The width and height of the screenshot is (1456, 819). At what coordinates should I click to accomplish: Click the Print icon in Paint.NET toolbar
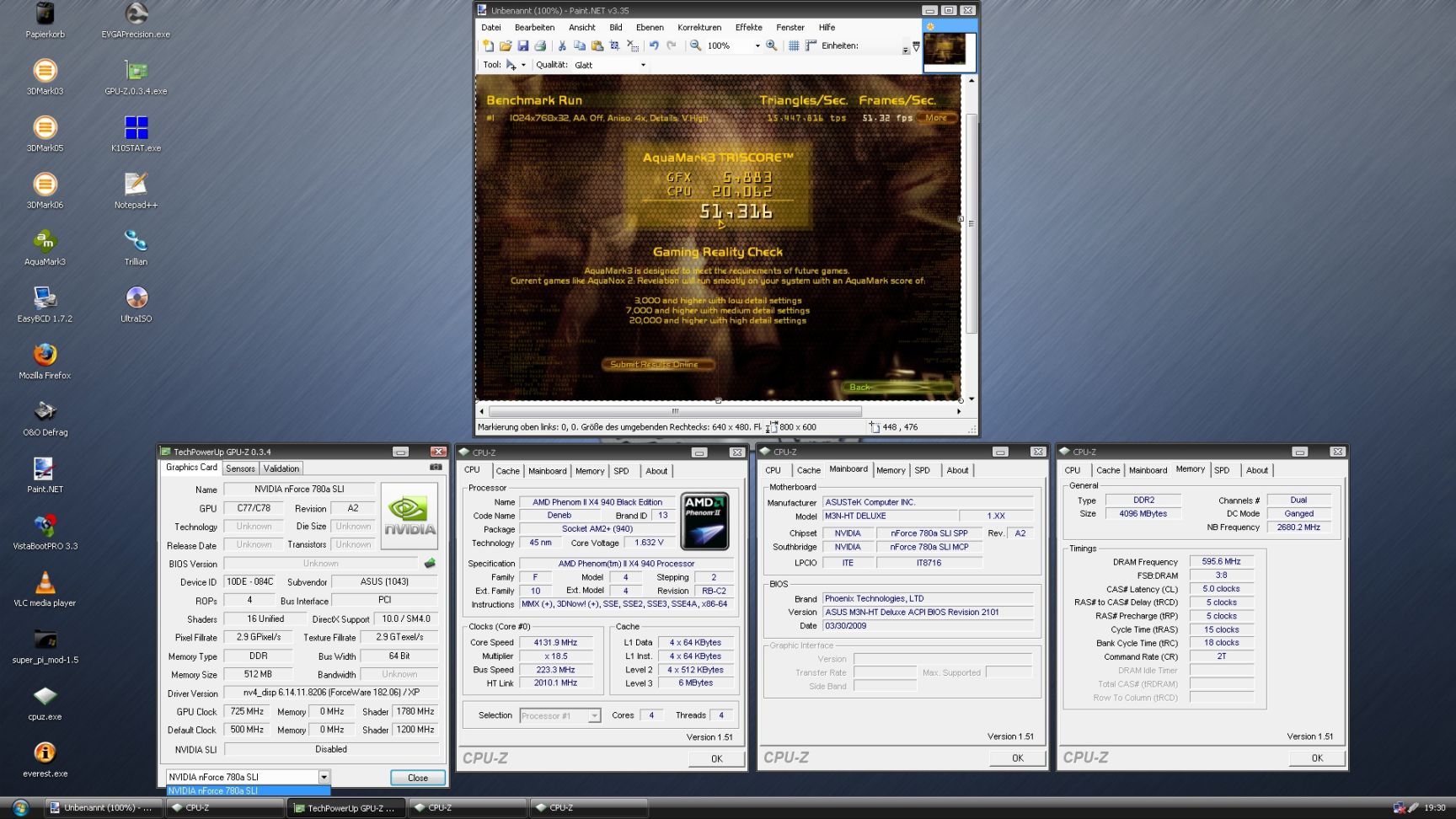tap(540, 45)
